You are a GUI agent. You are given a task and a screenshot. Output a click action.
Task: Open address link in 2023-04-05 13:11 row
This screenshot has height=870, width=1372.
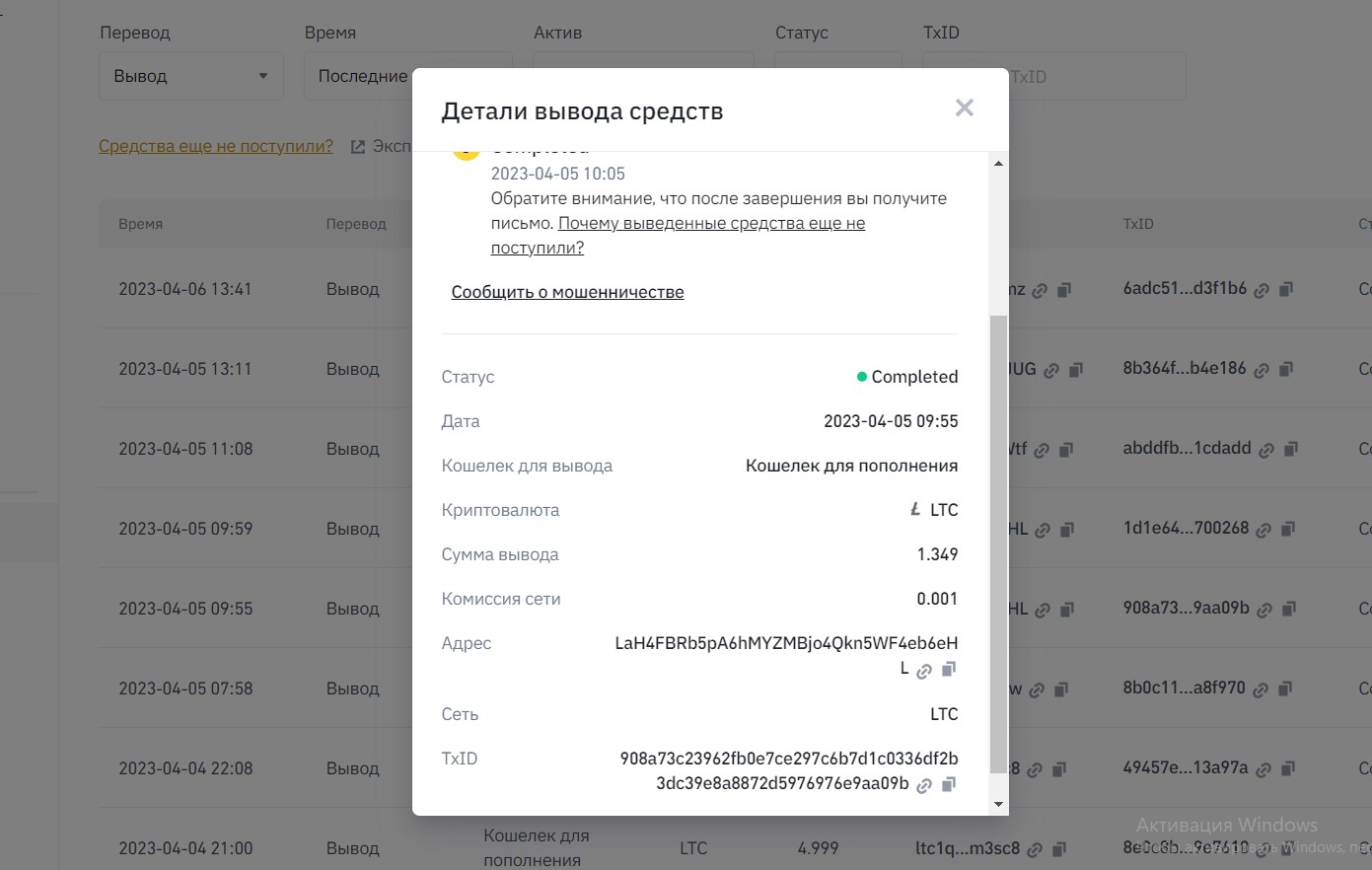point(1051,372)
